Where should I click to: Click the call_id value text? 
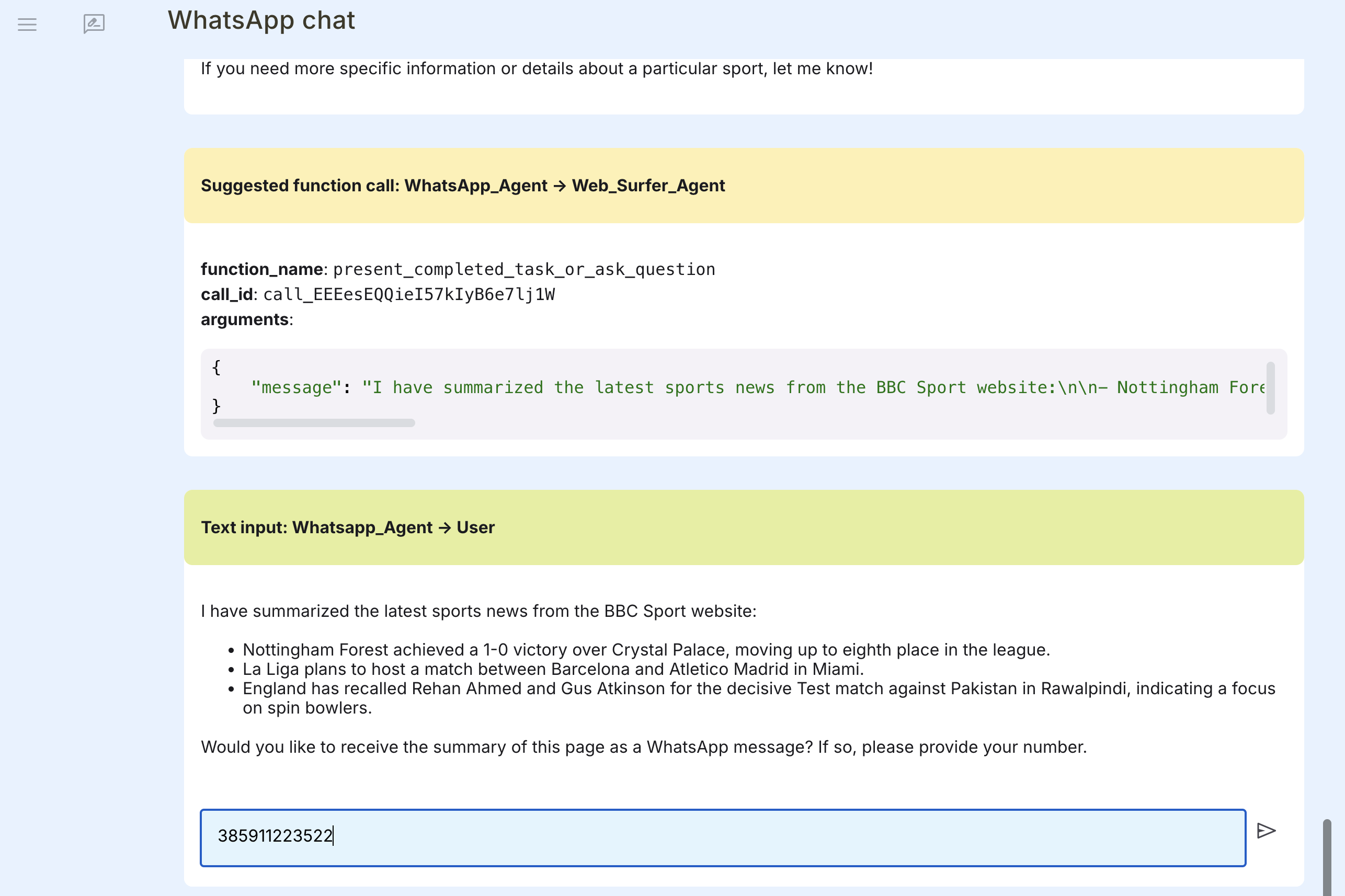pos(409,294)
